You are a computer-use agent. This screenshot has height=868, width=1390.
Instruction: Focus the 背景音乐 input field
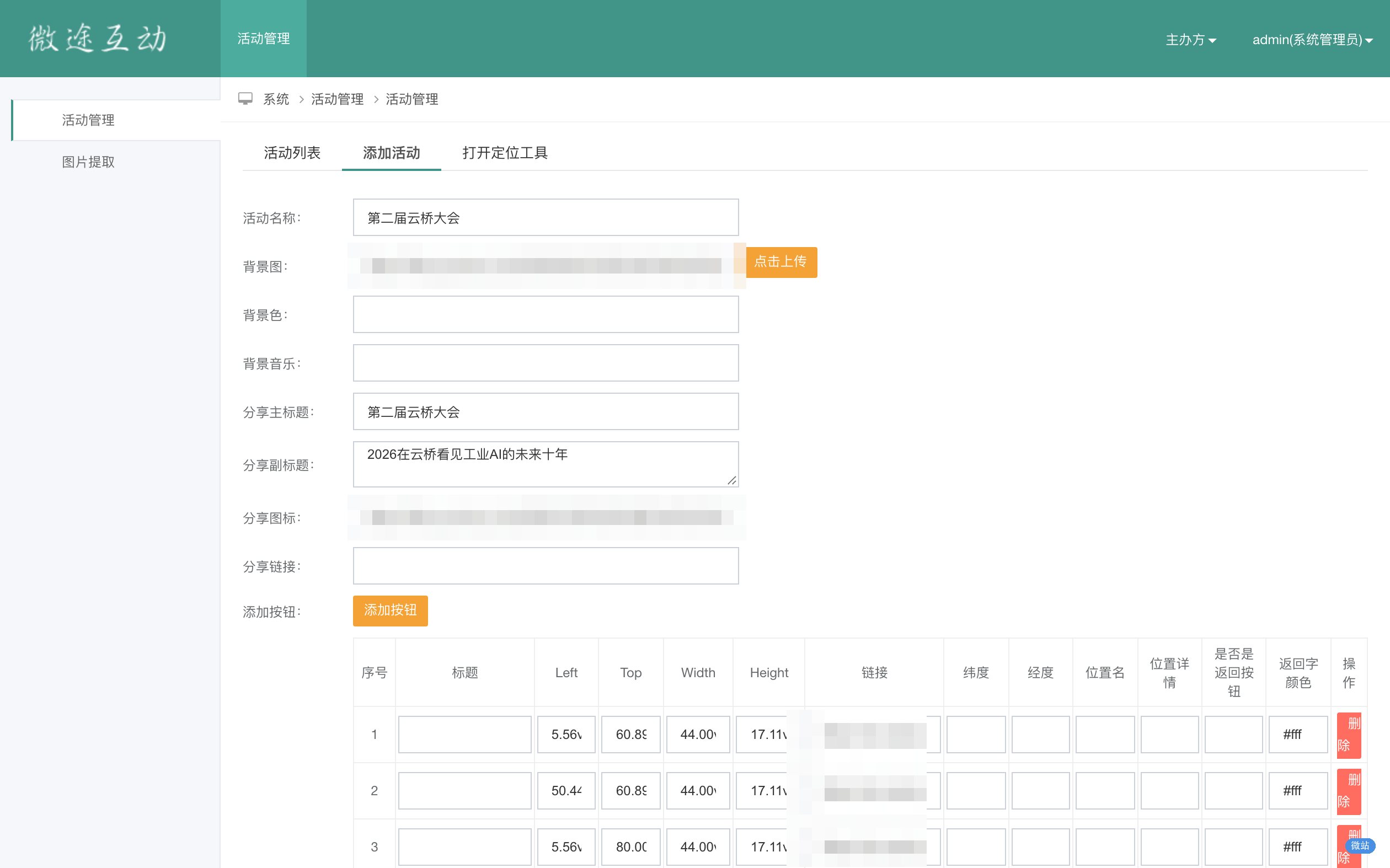click(546, 363)
